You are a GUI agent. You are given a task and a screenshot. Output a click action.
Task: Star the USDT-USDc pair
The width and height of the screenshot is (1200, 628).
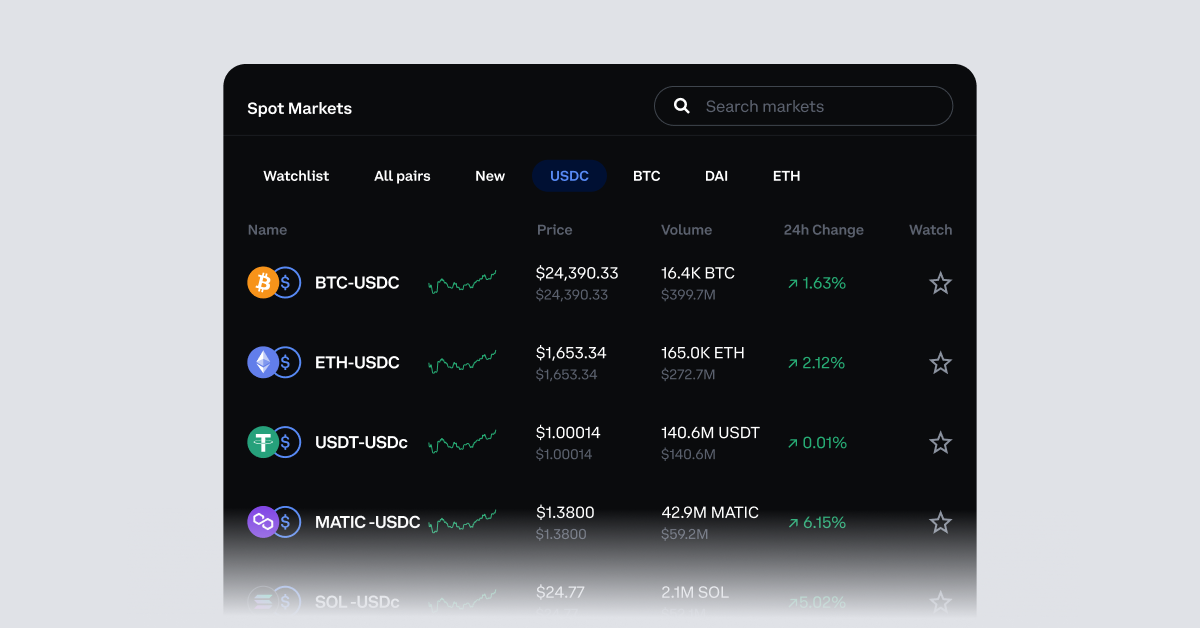click(x=940, y=442)
